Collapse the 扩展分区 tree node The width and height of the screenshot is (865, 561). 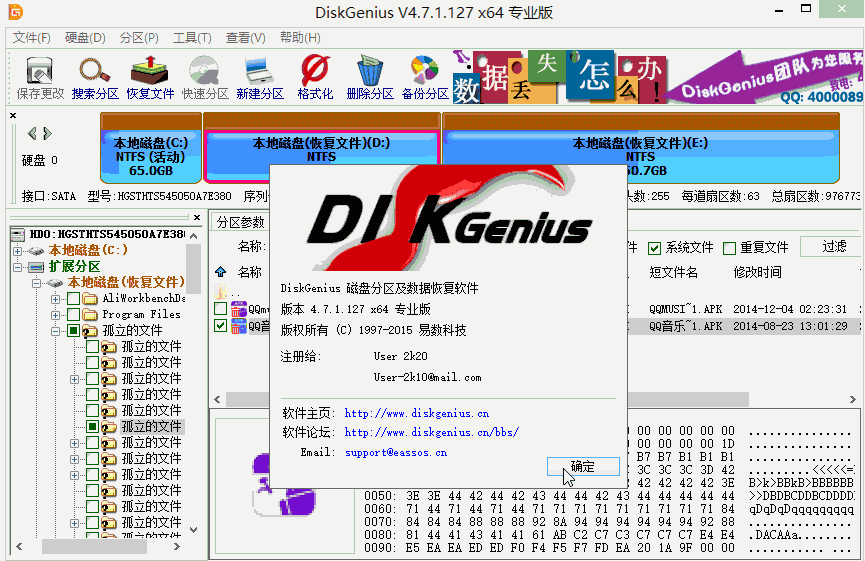tap(18, 268)
